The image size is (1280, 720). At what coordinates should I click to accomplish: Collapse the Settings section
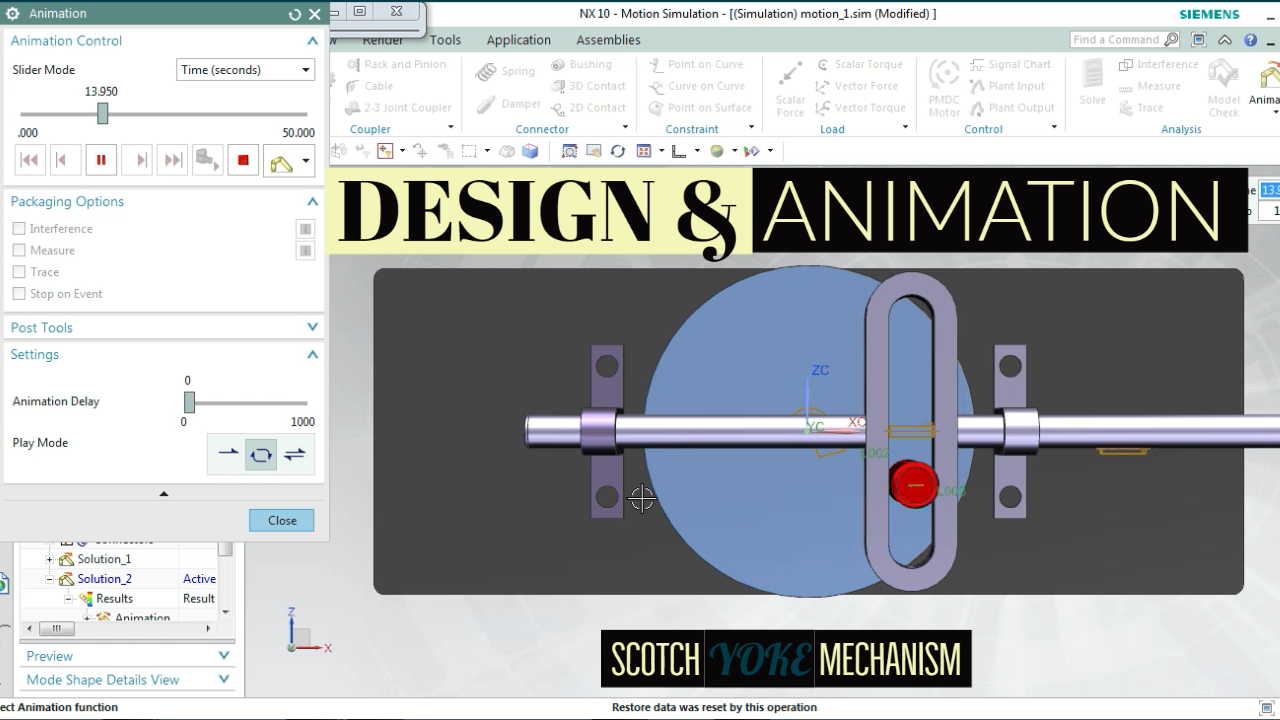(x=312, y=354)
